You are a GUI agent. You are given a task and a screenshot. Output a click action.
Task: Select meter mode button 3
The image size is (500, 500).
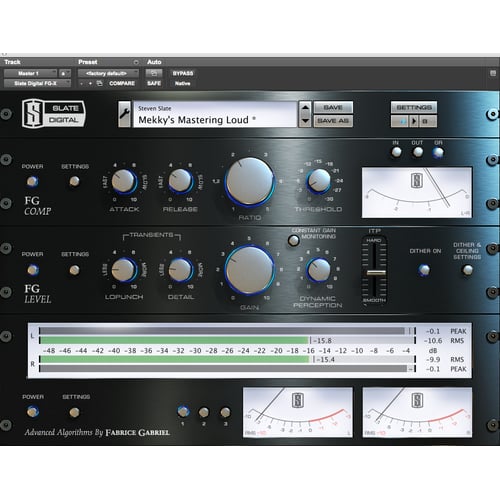(x=225, y=412)
